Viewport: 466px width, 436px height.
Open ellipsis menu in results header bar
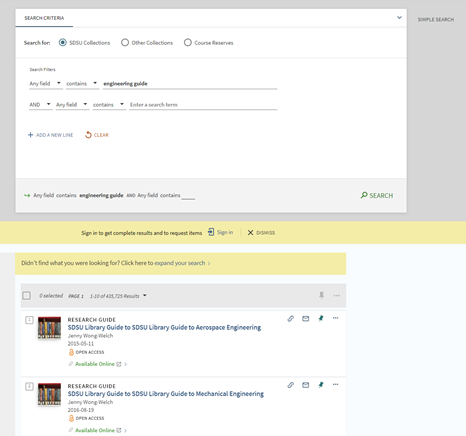tap(337, 295)
